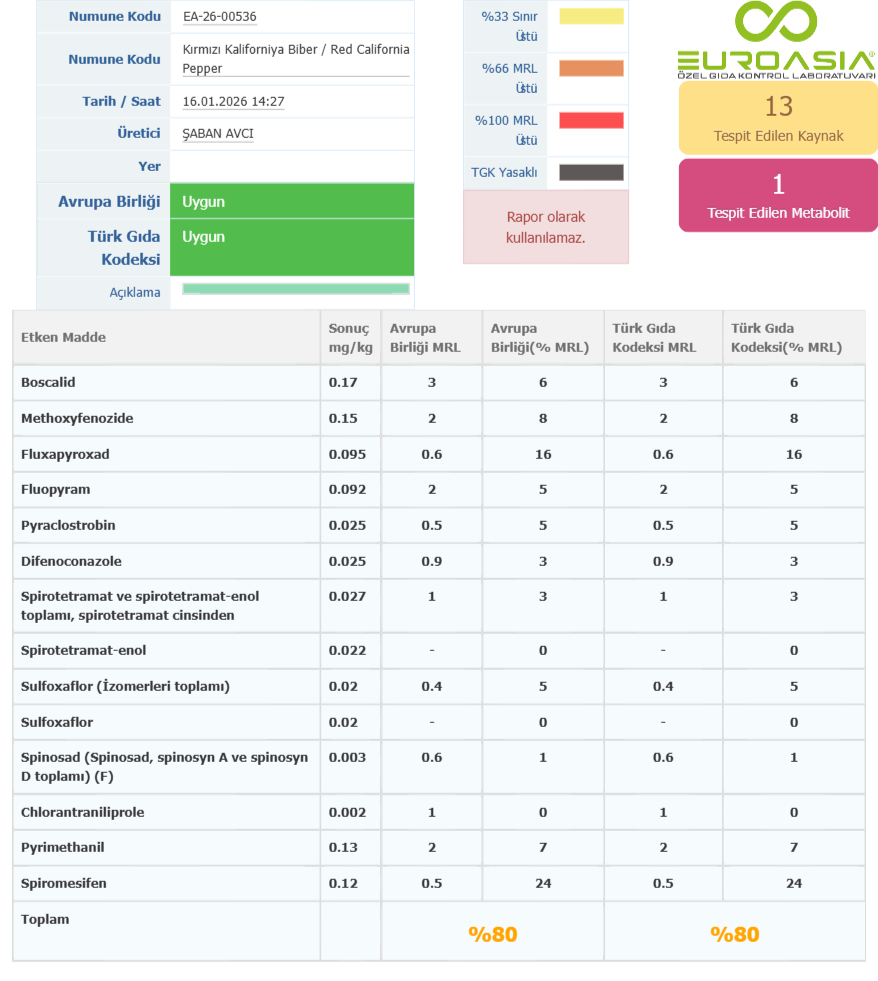Click the Avrupa Birliği %80 total value

pos(493,935)
